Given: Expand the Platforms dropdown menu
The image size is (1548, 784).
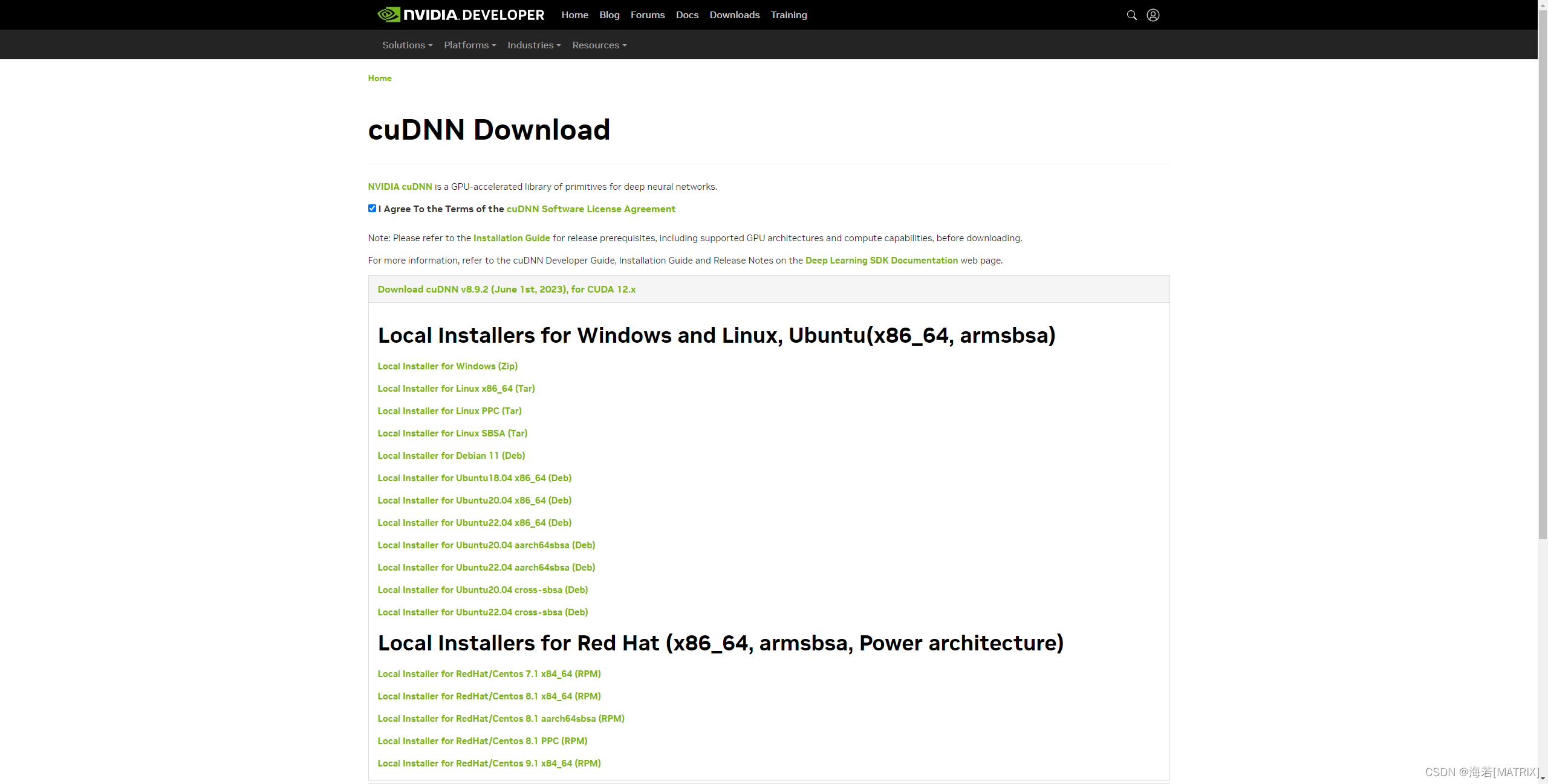Looking at the screenshot, I should (x=470, y=45).
